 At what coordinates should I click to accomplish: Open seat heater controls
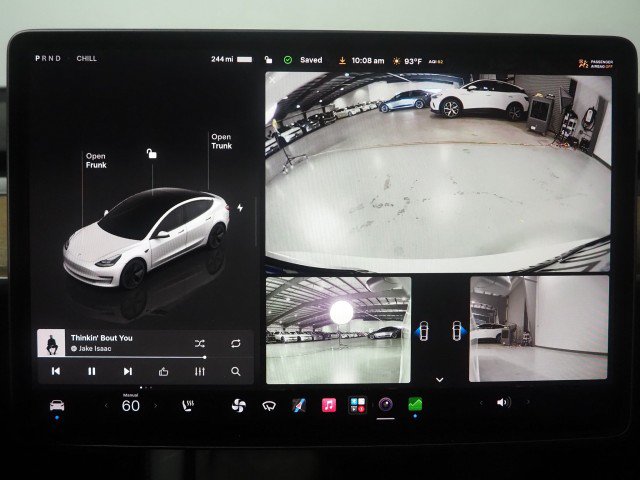coord(188,405)
